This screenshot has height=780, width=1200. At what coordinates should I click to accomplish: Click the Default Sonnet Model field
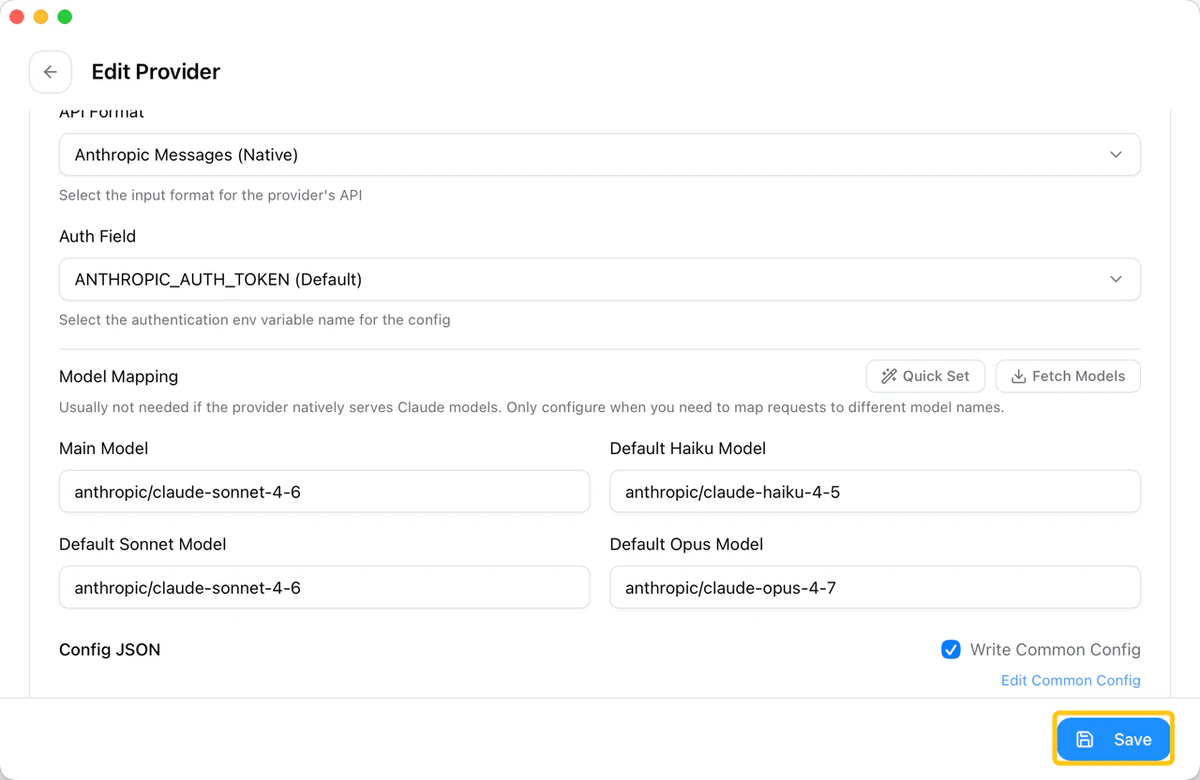click(x=324, y=588)
